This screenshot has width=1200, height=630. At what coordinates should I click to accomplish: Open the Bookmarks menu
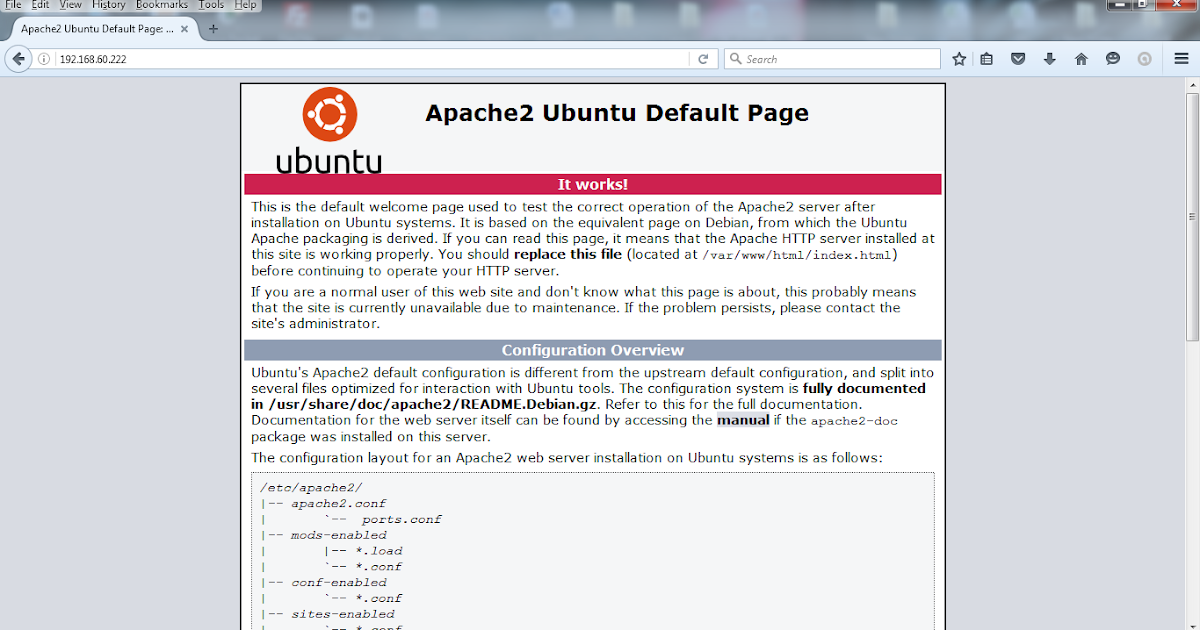[161, 5]
